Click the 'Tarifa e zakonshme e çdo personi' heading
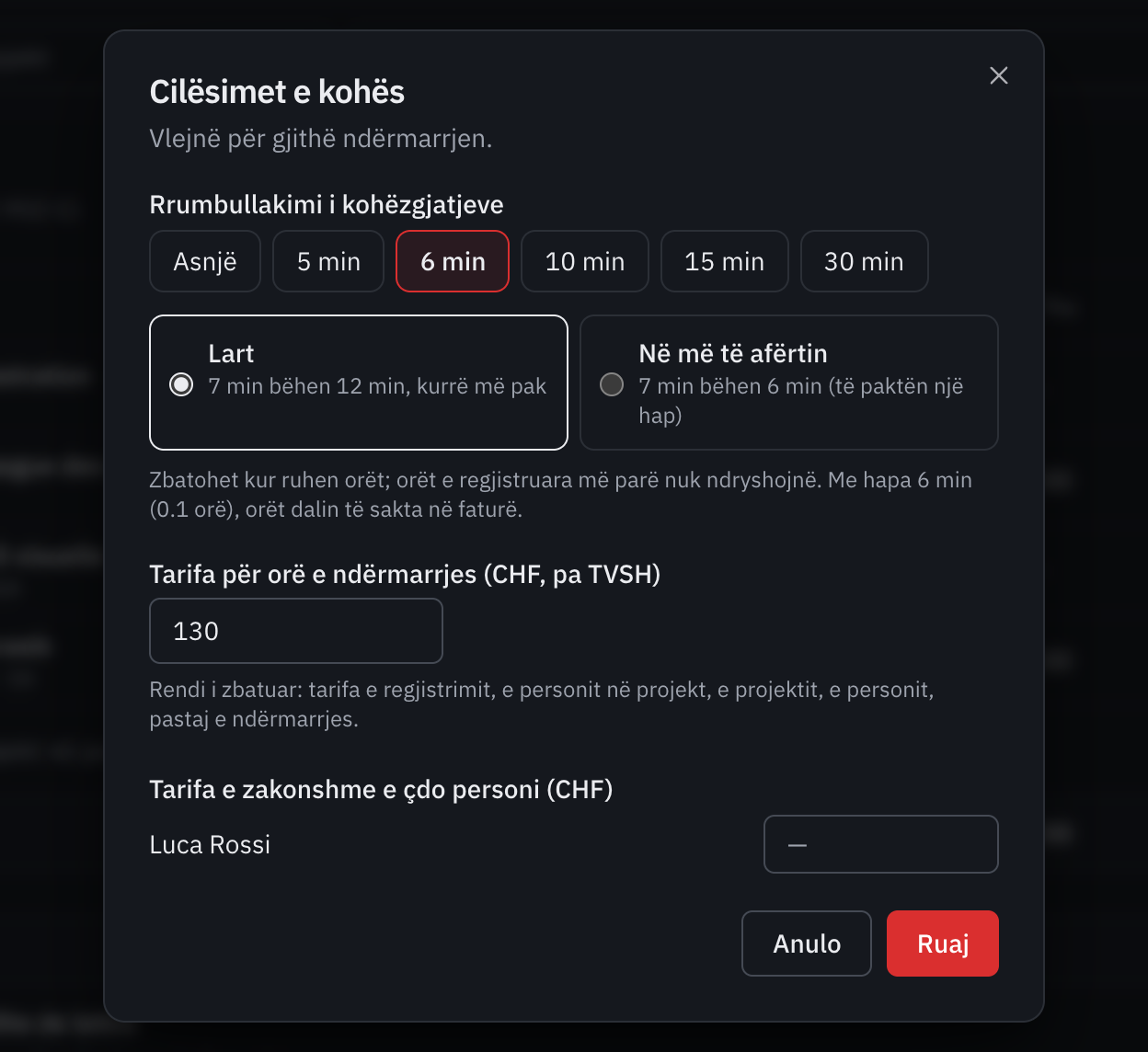Viewport: 1148px width, 1052px height. tap(381, 790)
